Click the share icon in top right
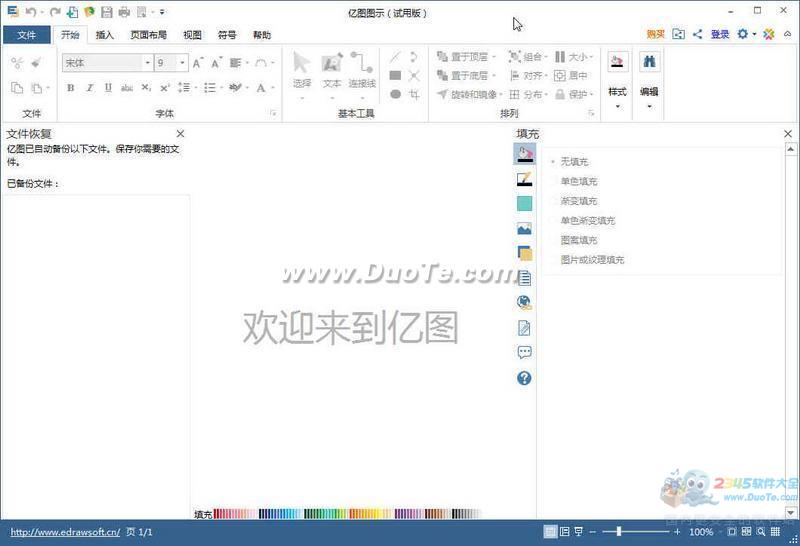The height and width of the screenshot is (546, 800). 697,34
